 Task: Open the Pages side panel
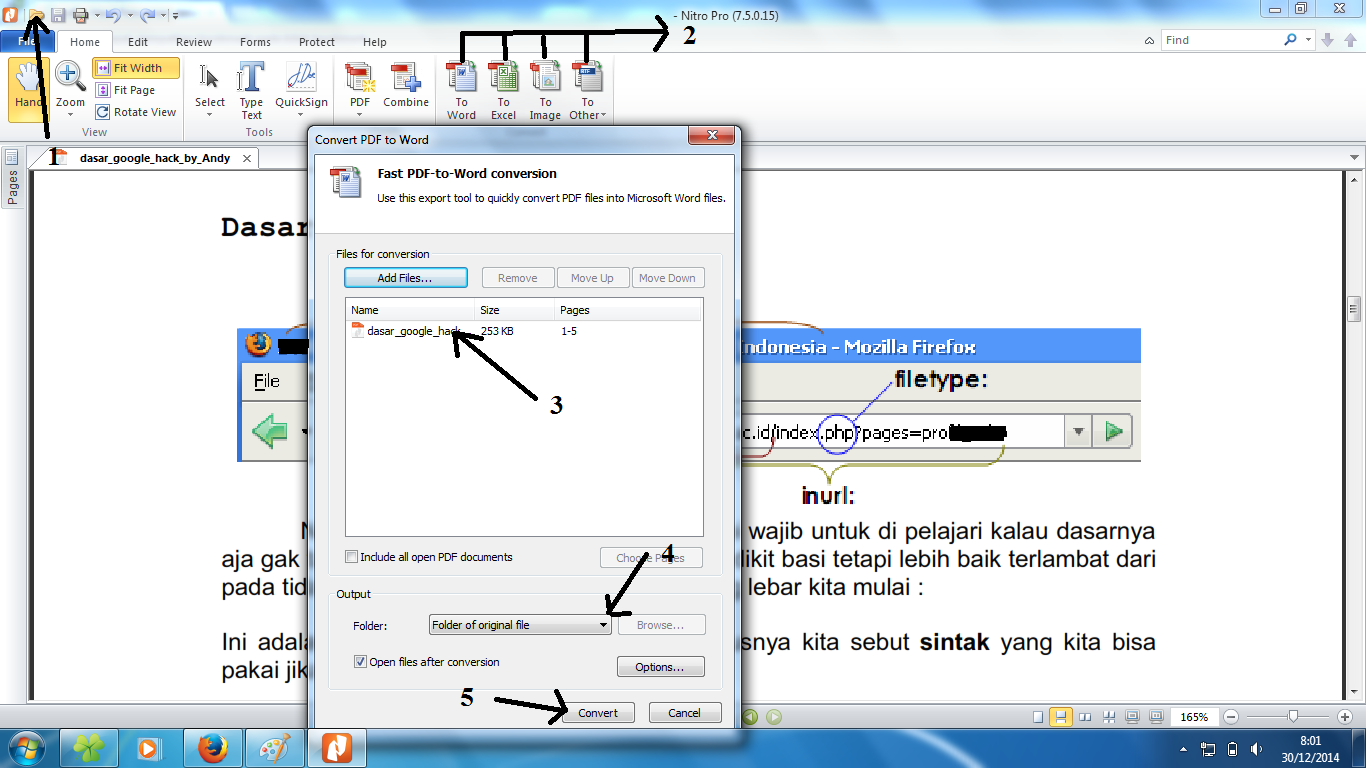[x=12, y=178]
